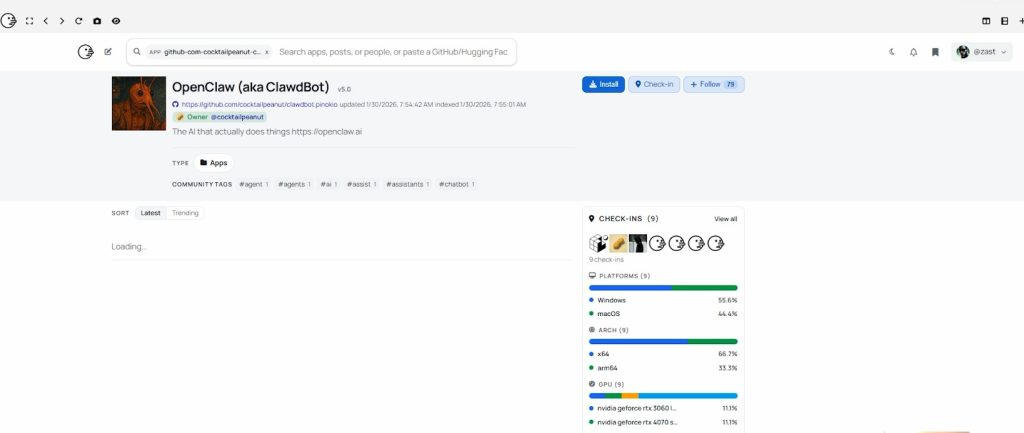This screenshot has height=433, width=1024.
Task: Click the GPU distribution bar
Action: pyautogui.click(x=663, y=396)
